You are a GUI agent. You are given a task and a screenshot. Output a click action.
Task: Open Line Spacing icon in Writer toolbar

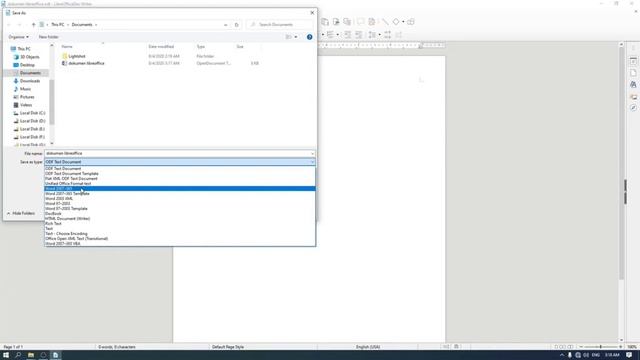coord(372,35)
